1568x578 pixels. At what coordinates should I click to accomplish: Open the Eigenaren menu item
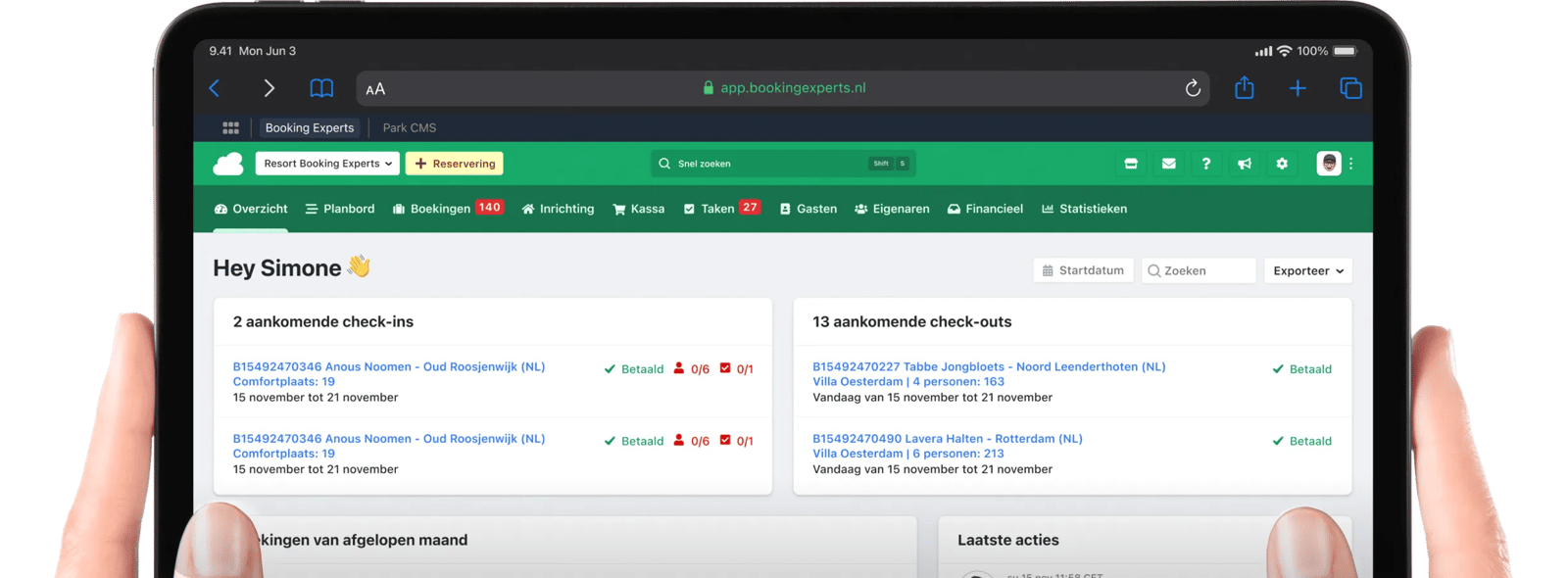pos(892,209)
